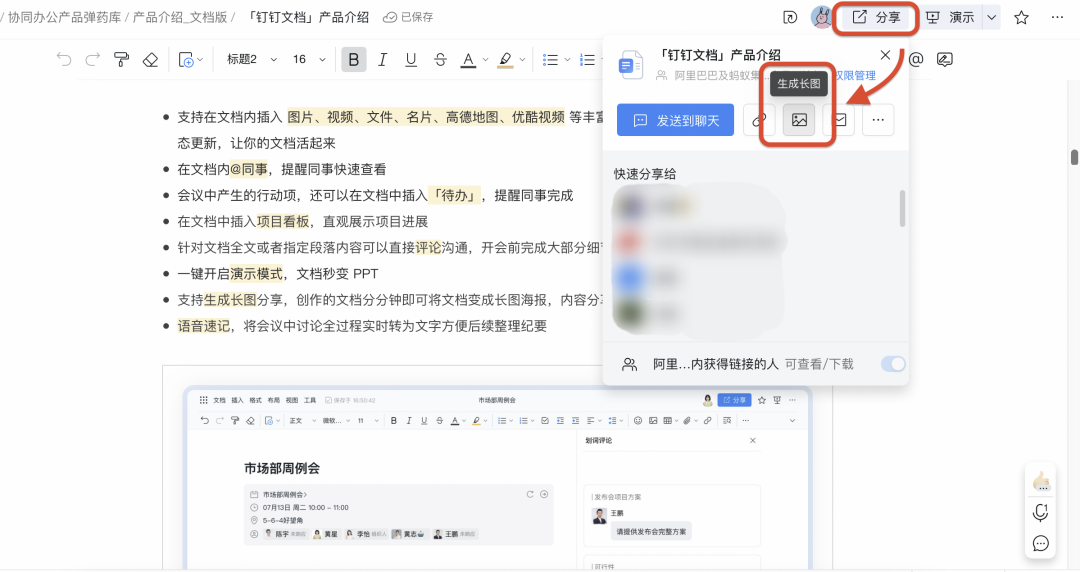Viewport: 1080px width, 572px height.
Task: Open the font size 16 dropdown
Action: 309,60
